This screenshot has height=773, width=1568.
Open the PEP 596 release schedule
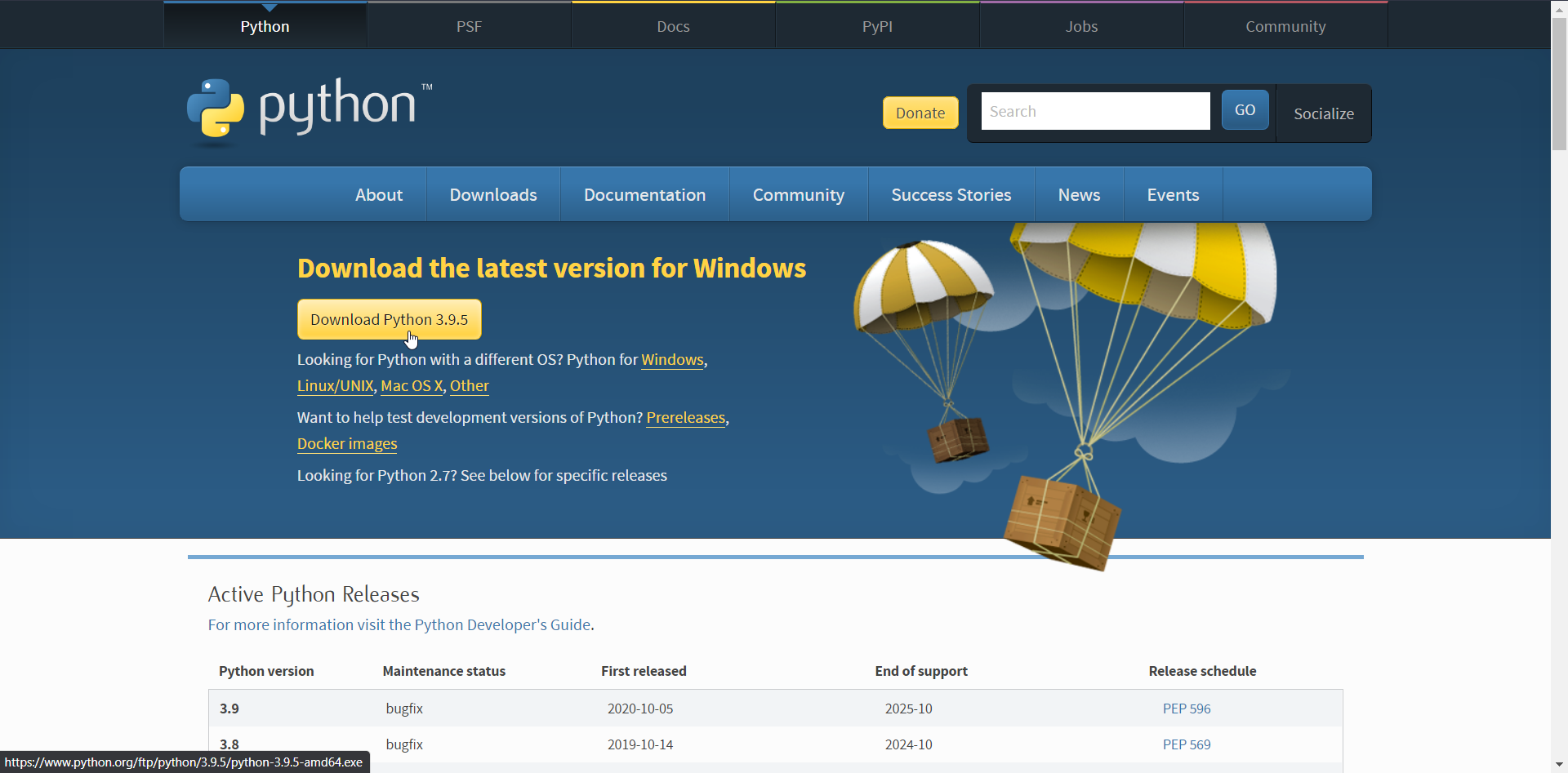click(1187, 709)
